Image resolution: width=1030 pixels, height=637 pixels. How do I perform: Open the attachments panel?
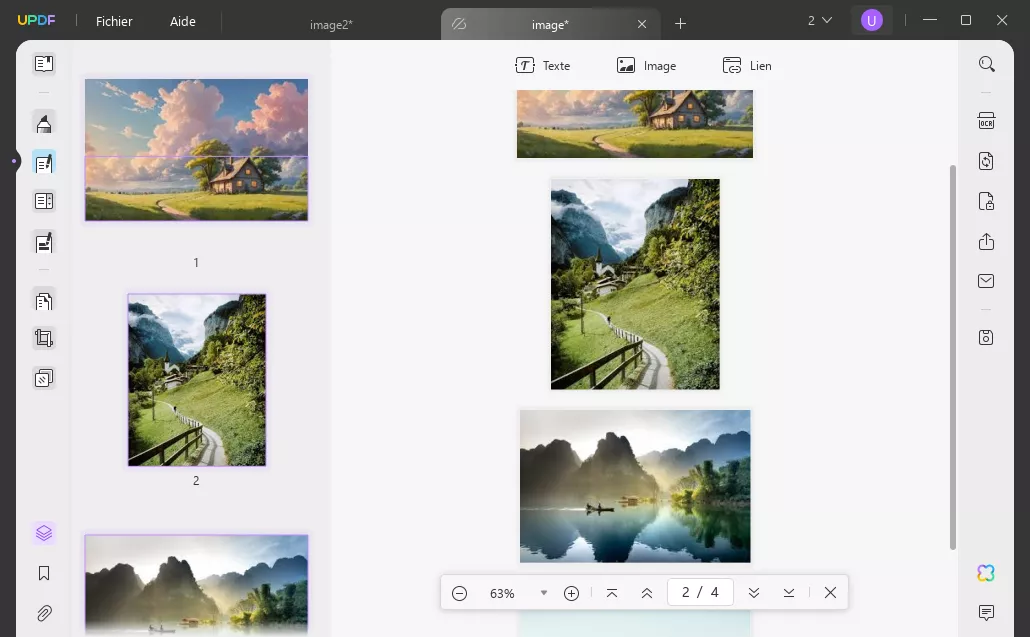click(44, 612)
